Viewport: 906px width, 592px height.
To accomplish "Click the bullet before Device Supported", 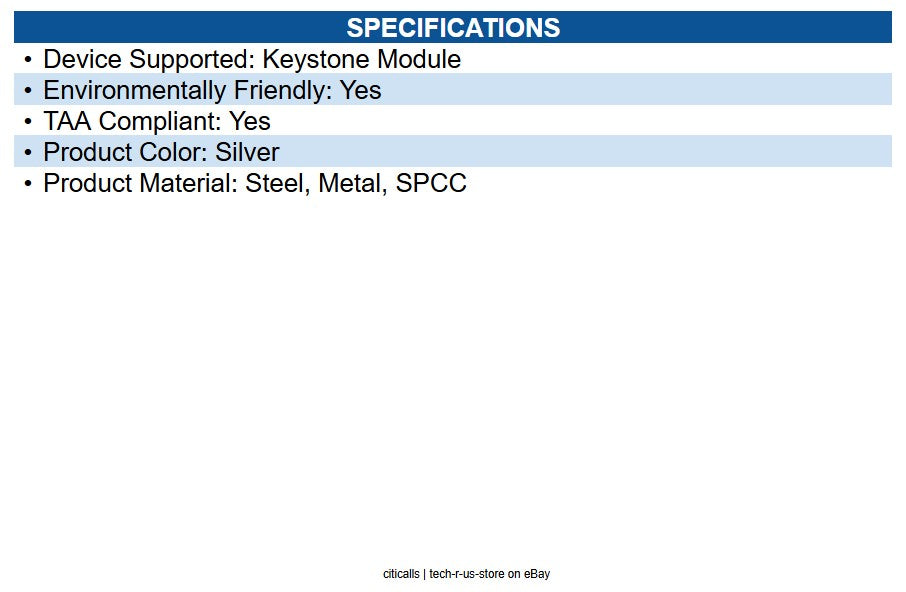I will tap(28, 59).
